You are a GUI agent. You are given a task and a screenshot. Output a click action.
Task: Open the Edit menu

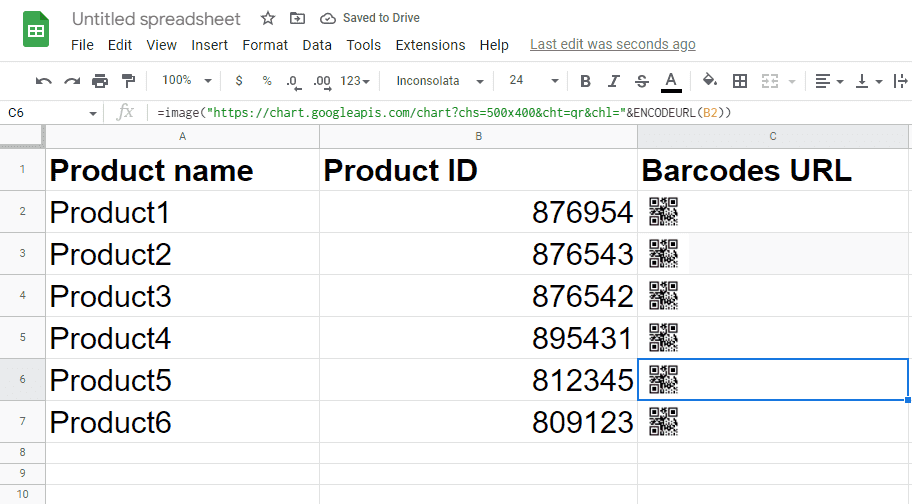[x=120, y=45]
